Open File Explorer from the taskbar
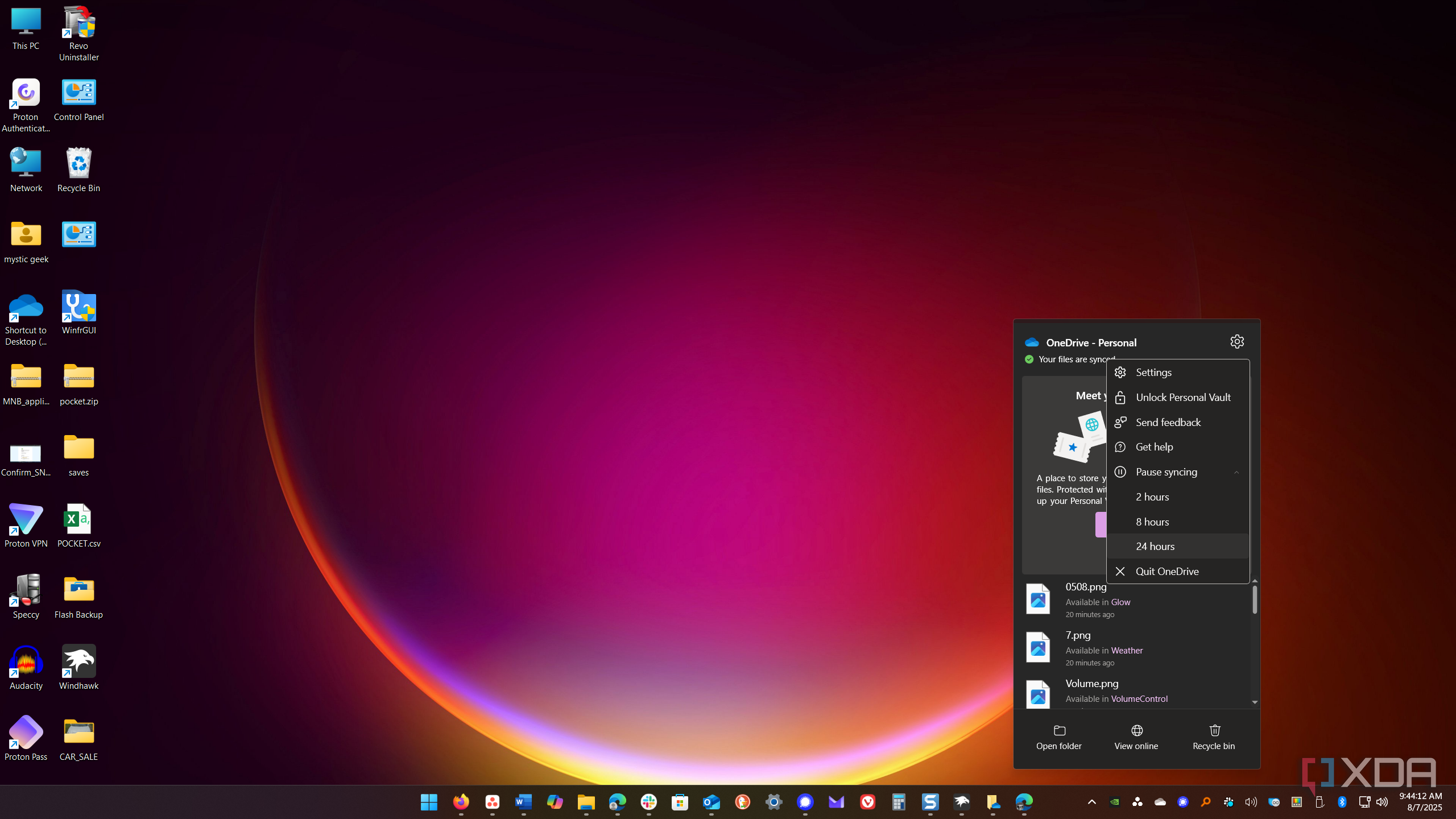The height and width of the screenshot is (819, 1456). pyautogui.click(x=586, y=802)
